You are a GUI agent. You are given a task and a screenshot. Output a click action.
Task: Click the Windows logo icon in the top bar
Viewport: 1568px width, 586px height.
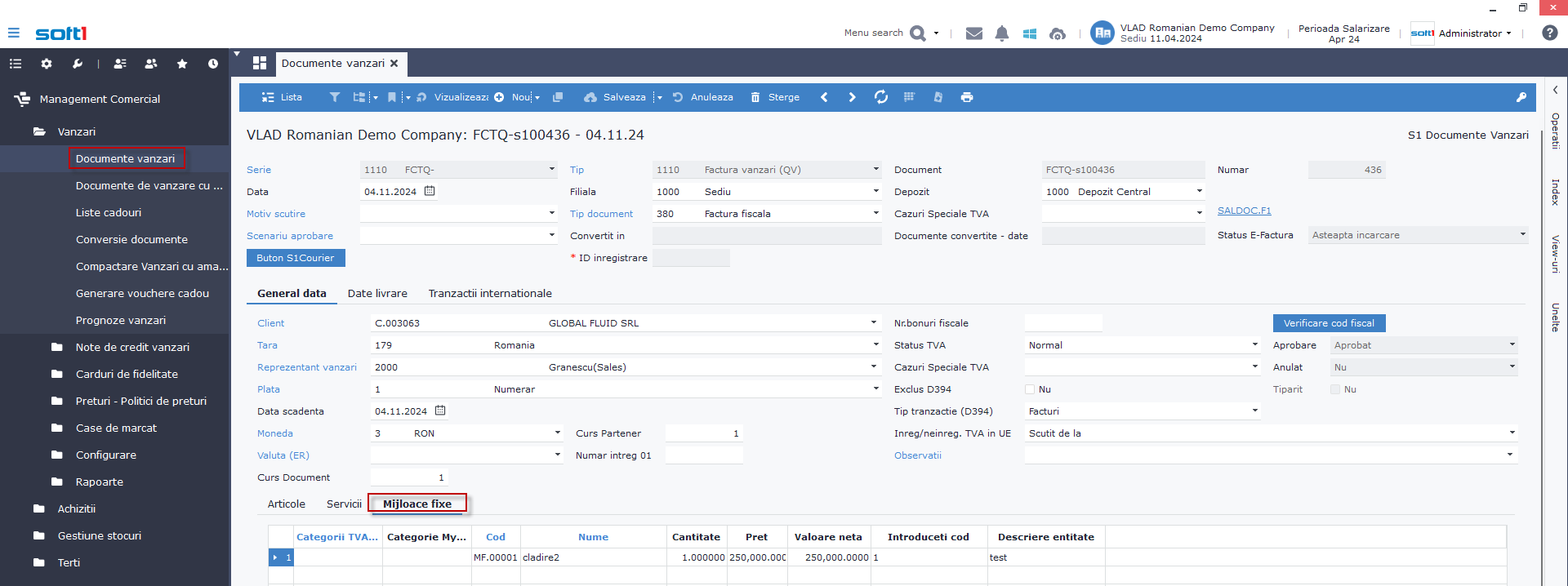click(x=1030, y=33)
